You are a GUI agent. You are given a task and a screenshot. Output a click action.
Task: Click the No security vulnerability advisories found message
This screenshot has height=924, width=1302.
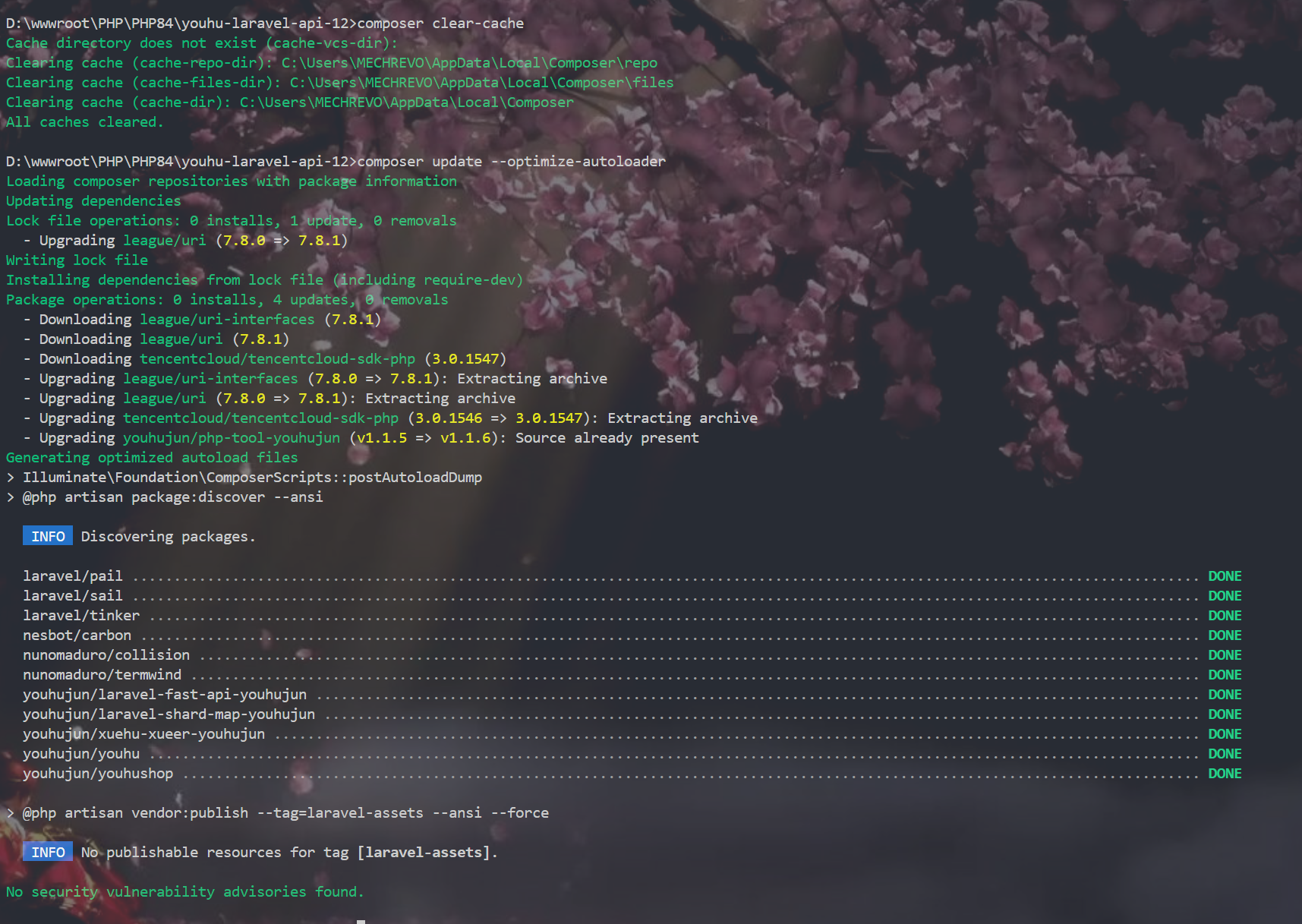pos(184,892)
